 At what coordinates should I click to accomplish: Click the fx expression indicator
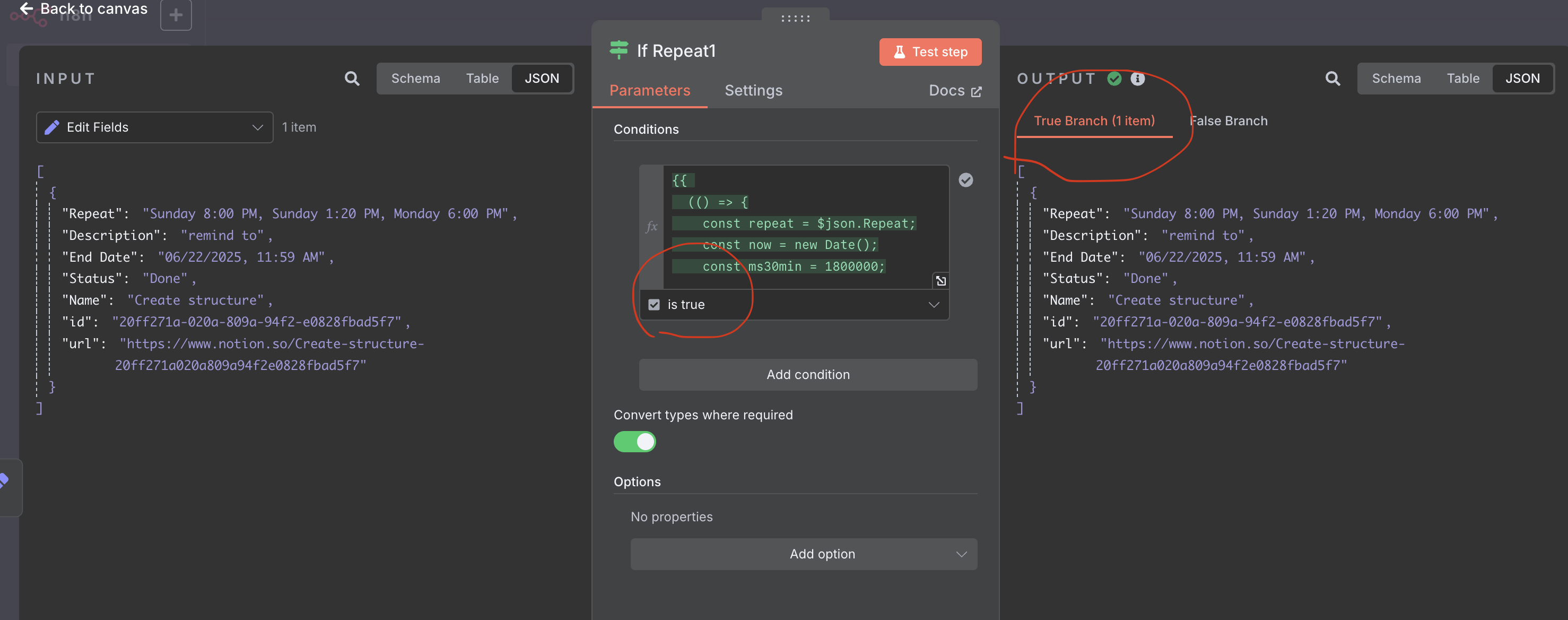651,227
